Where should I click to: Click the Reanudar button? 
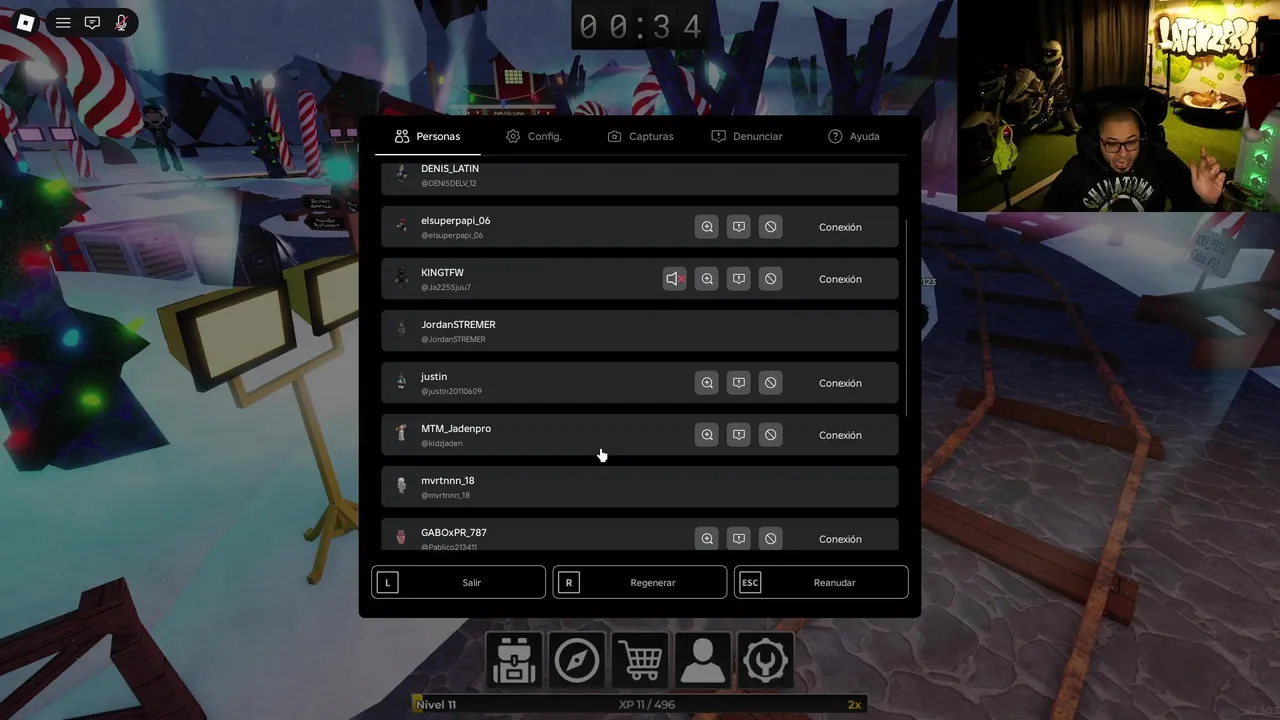[x=821, y=582]
